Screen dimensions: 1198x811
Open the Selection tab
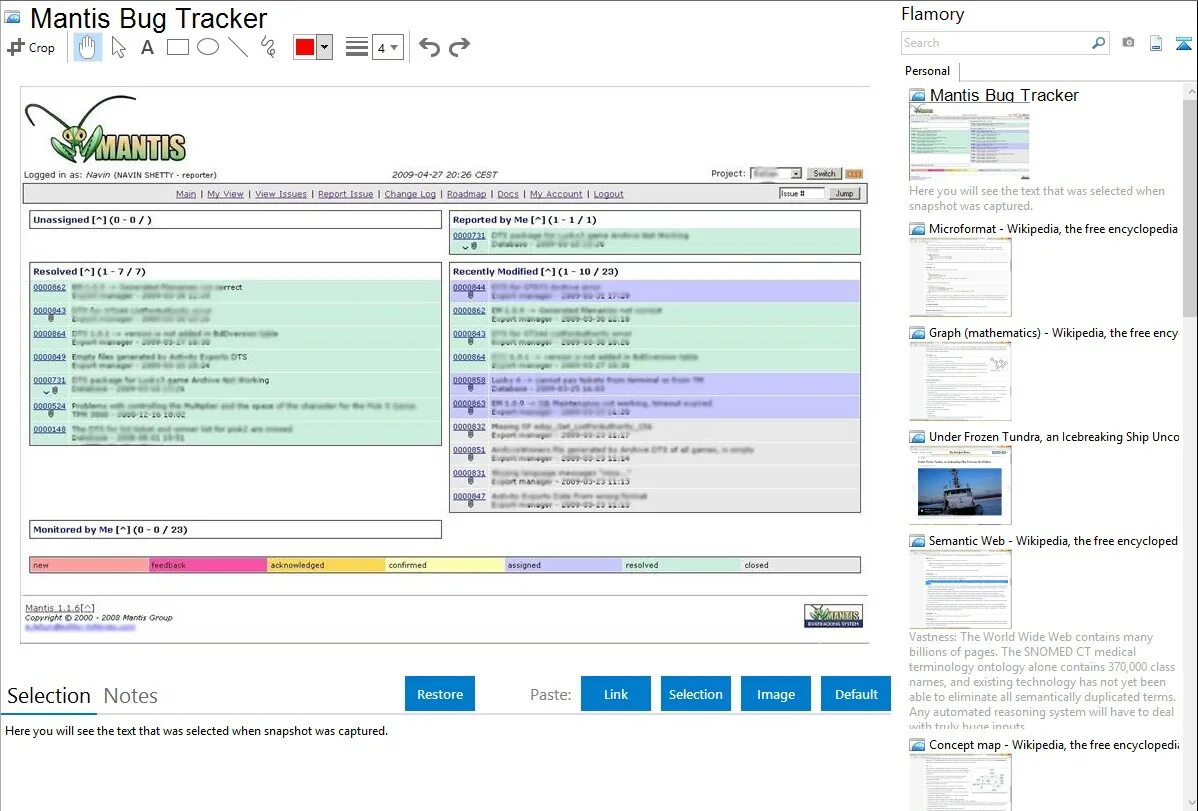[48, 696]
